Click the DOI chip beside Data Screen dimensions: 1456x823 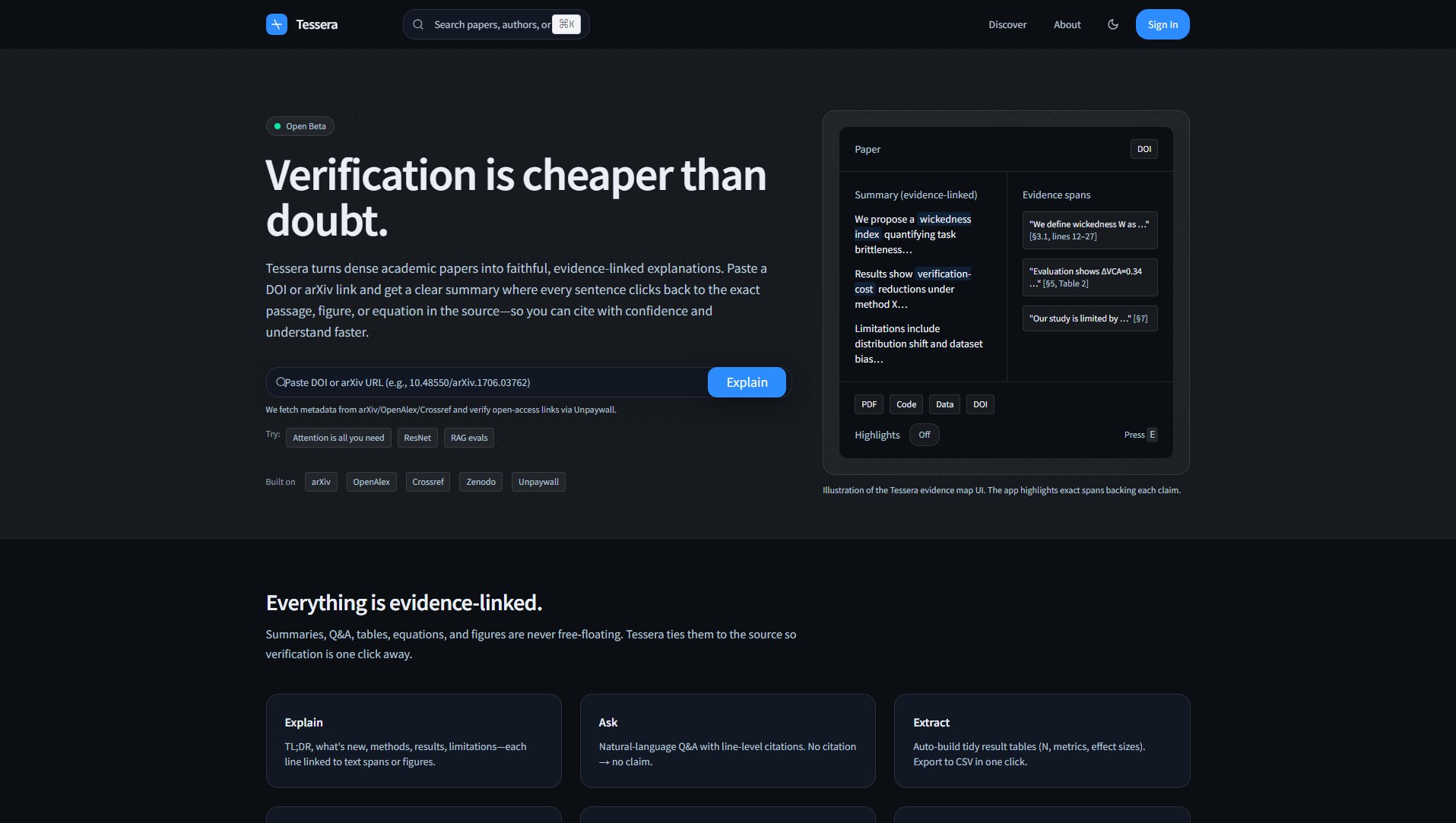point(980,404)
